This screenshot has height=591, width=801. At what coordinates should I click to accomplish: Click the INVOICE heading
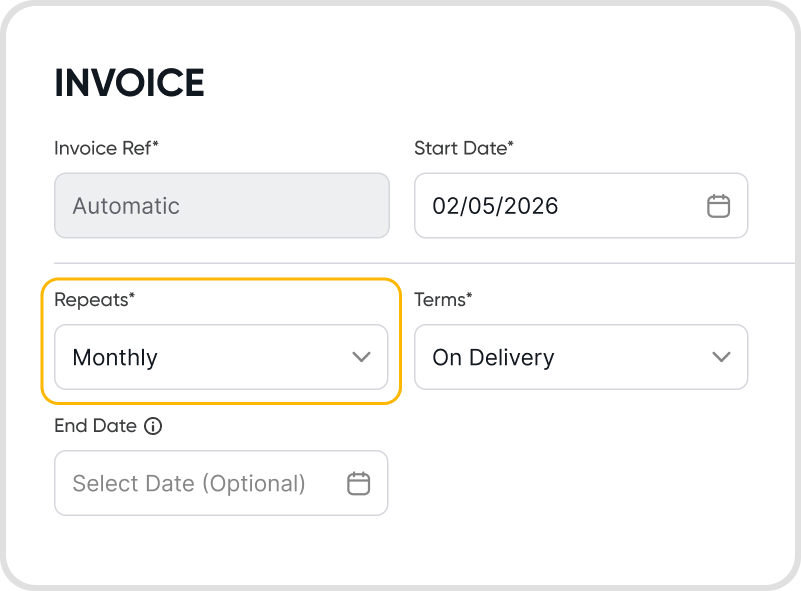(x=129, y=84)
